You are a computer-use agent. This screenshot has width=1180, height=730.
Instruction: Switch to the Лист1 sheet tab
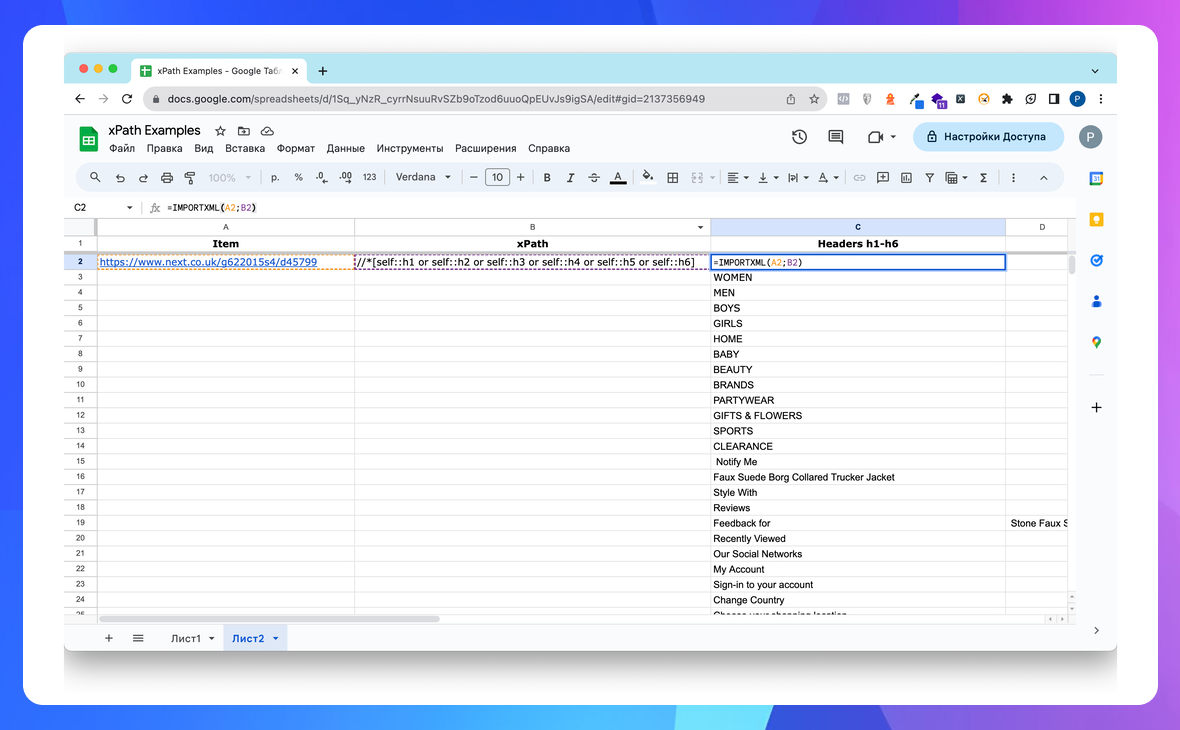tap(186, 638)
